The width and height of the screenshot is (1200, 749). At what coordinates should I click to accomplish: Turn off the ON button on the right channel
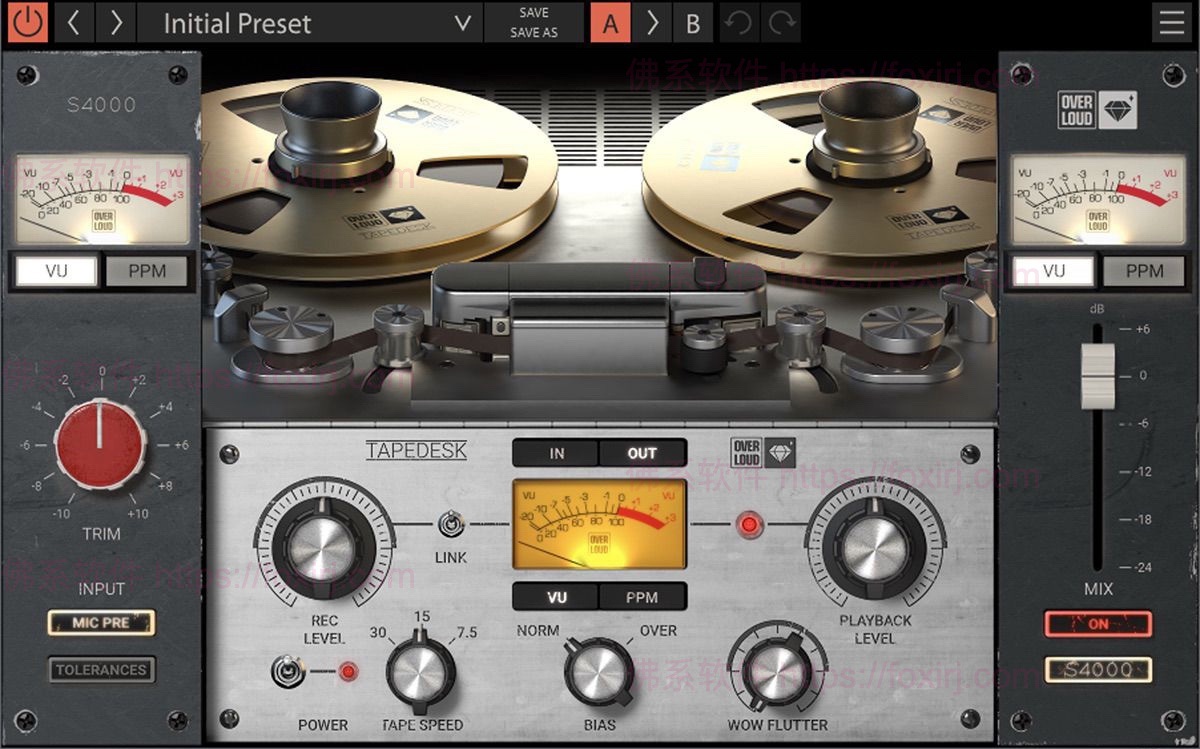click(x=1097, y=625)
